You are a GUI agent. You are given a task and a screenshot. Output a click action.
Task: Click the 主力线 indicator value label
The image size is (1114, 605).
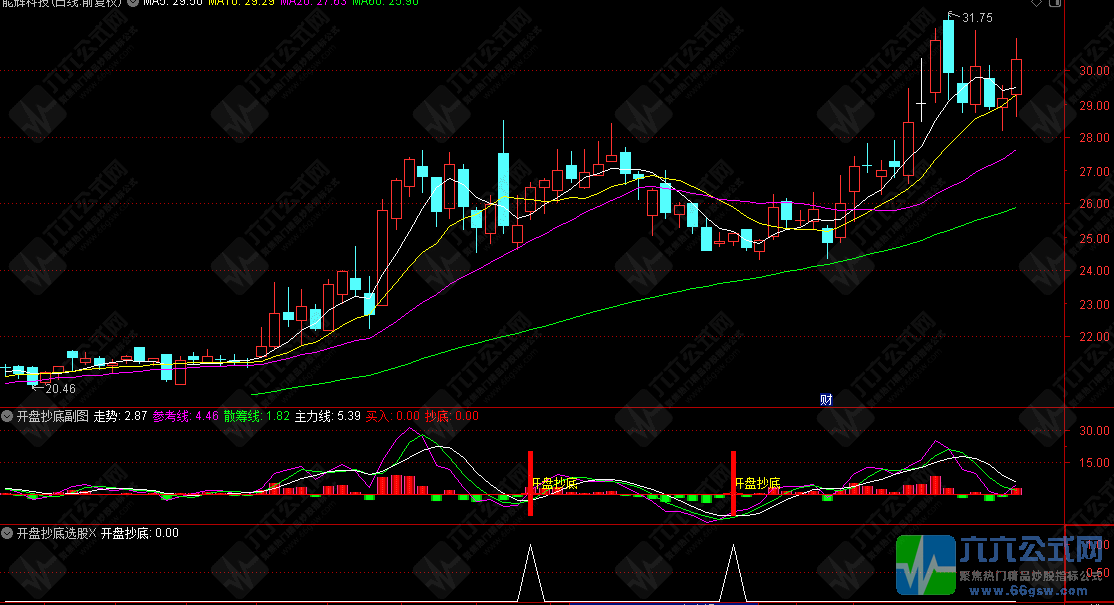click(328, 416)
